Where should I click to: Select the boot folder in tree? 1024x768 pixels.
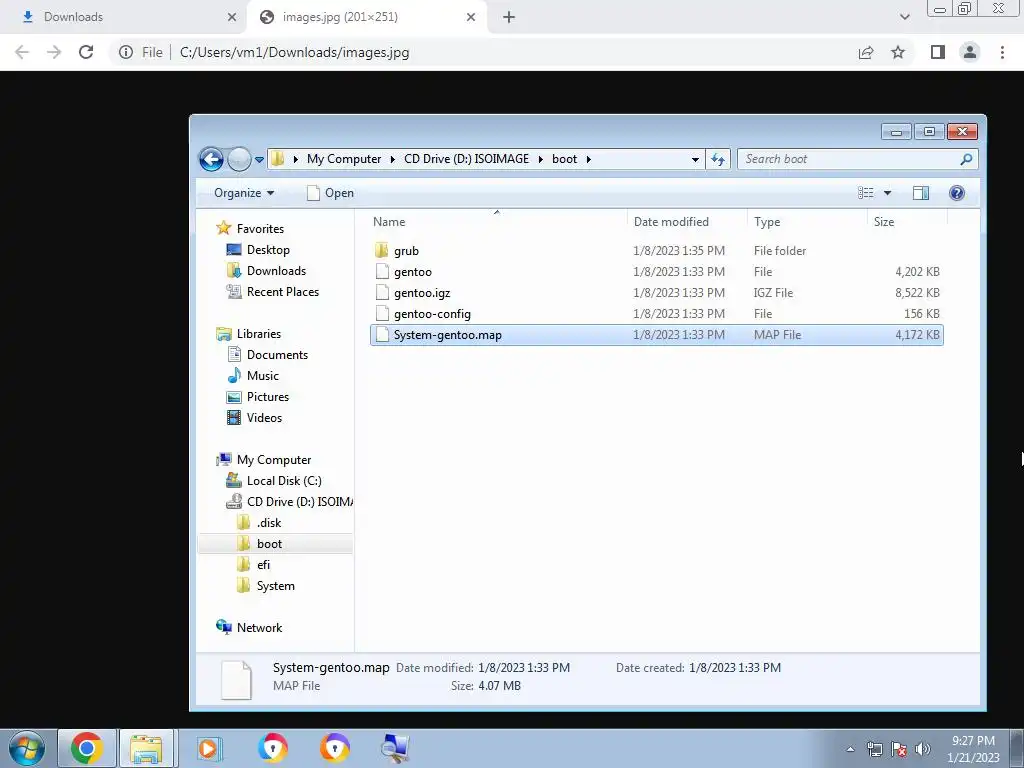coord(269,543)
